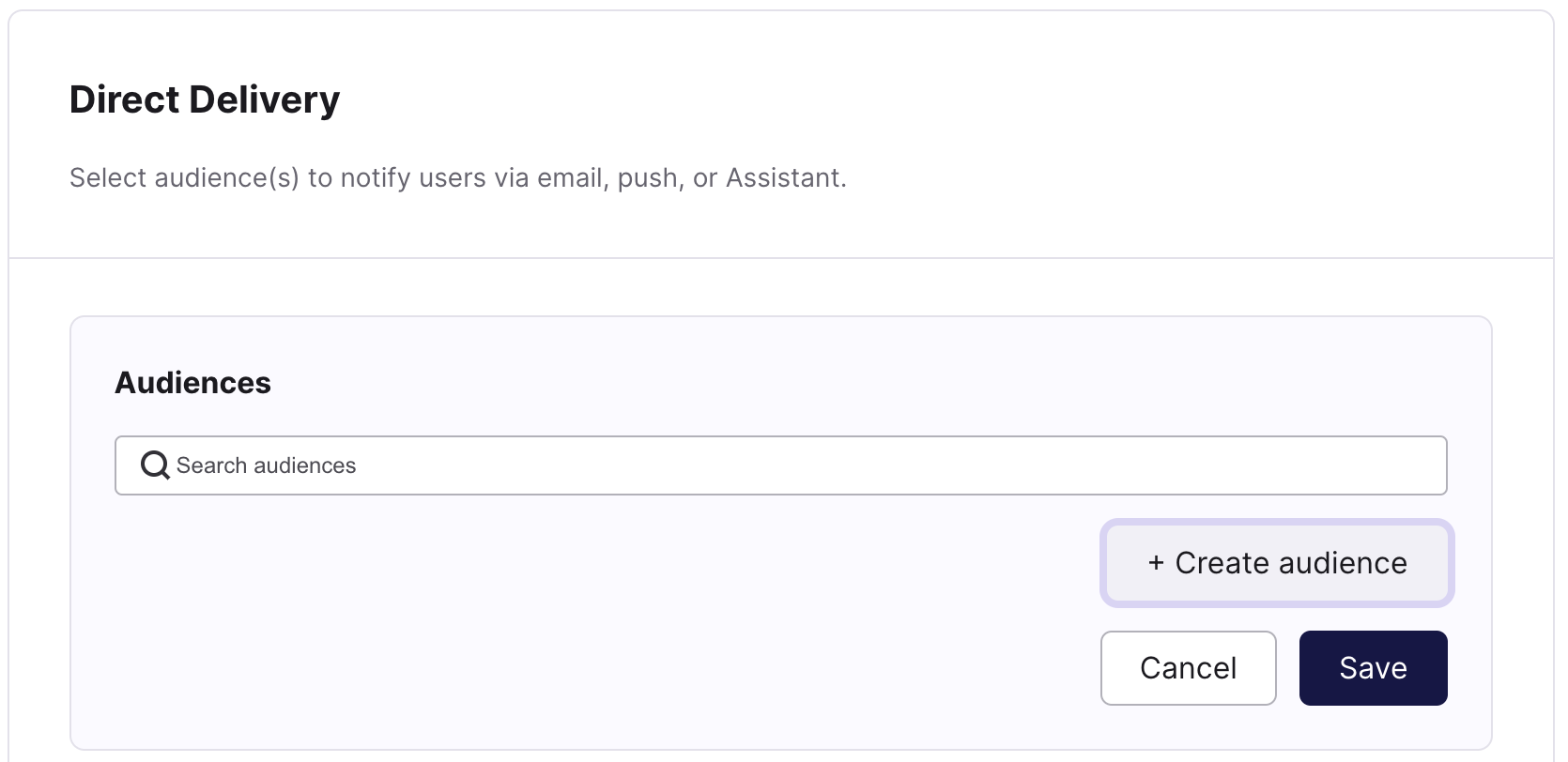Select the Direct Delivery title

204,99
